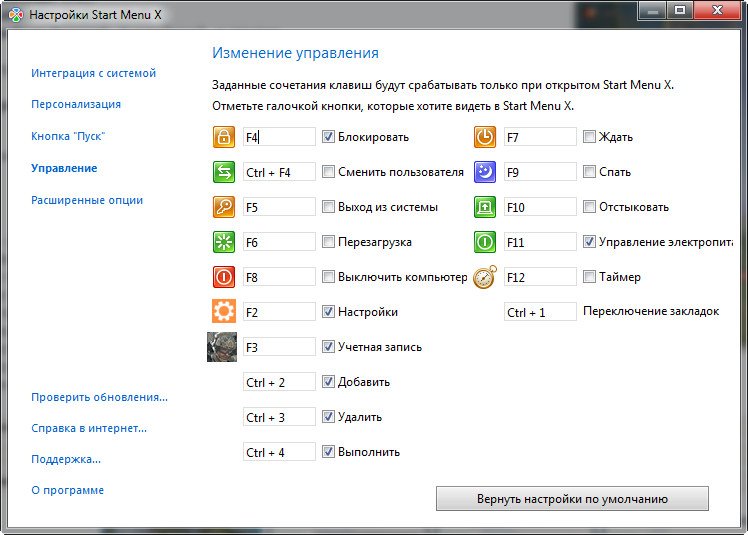The image size is (748, 535).
Task: Click Вернуть настройки по умолчанию button
Action: (572, 499)
